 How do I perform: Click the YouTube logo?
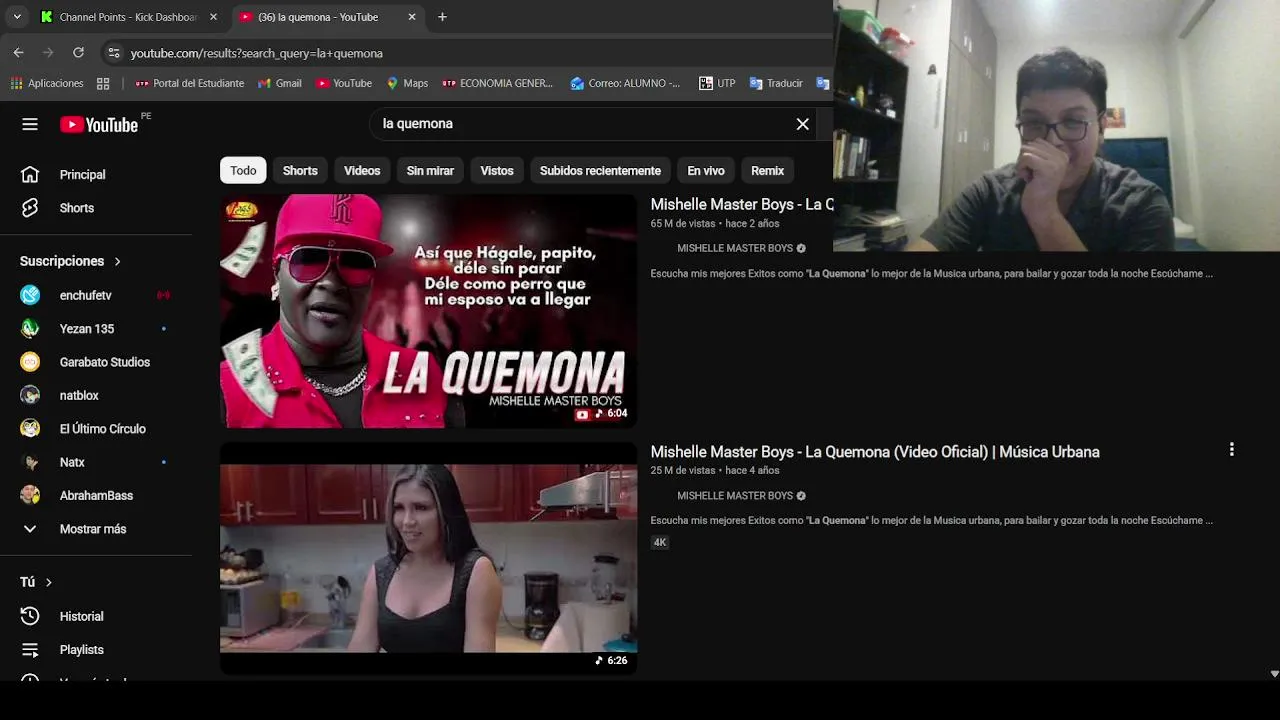pos(99,124)
